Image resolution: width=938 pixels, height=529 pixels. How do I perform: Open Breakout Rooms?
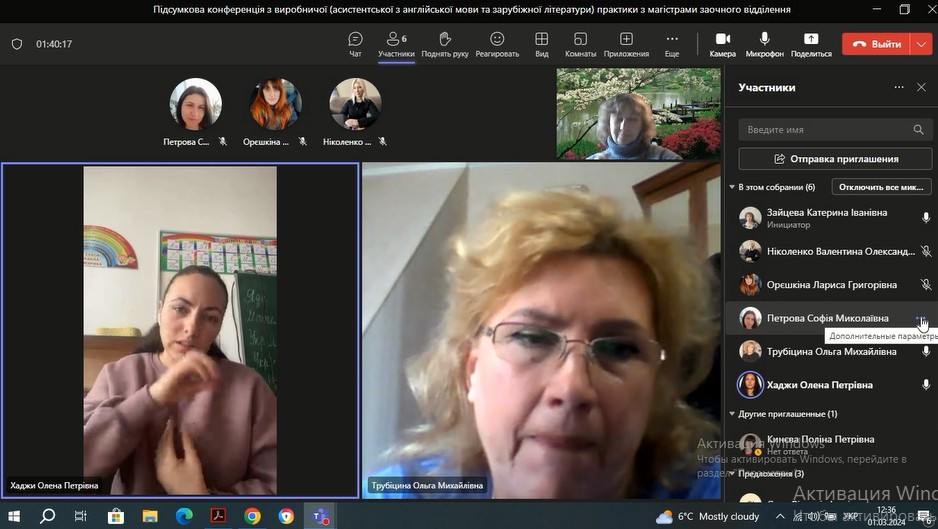coord(580,44)
